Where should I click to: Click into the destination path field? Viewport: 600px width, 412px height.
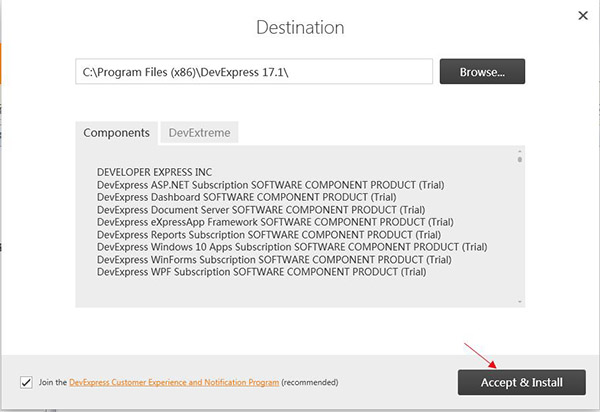click(254, 72)
